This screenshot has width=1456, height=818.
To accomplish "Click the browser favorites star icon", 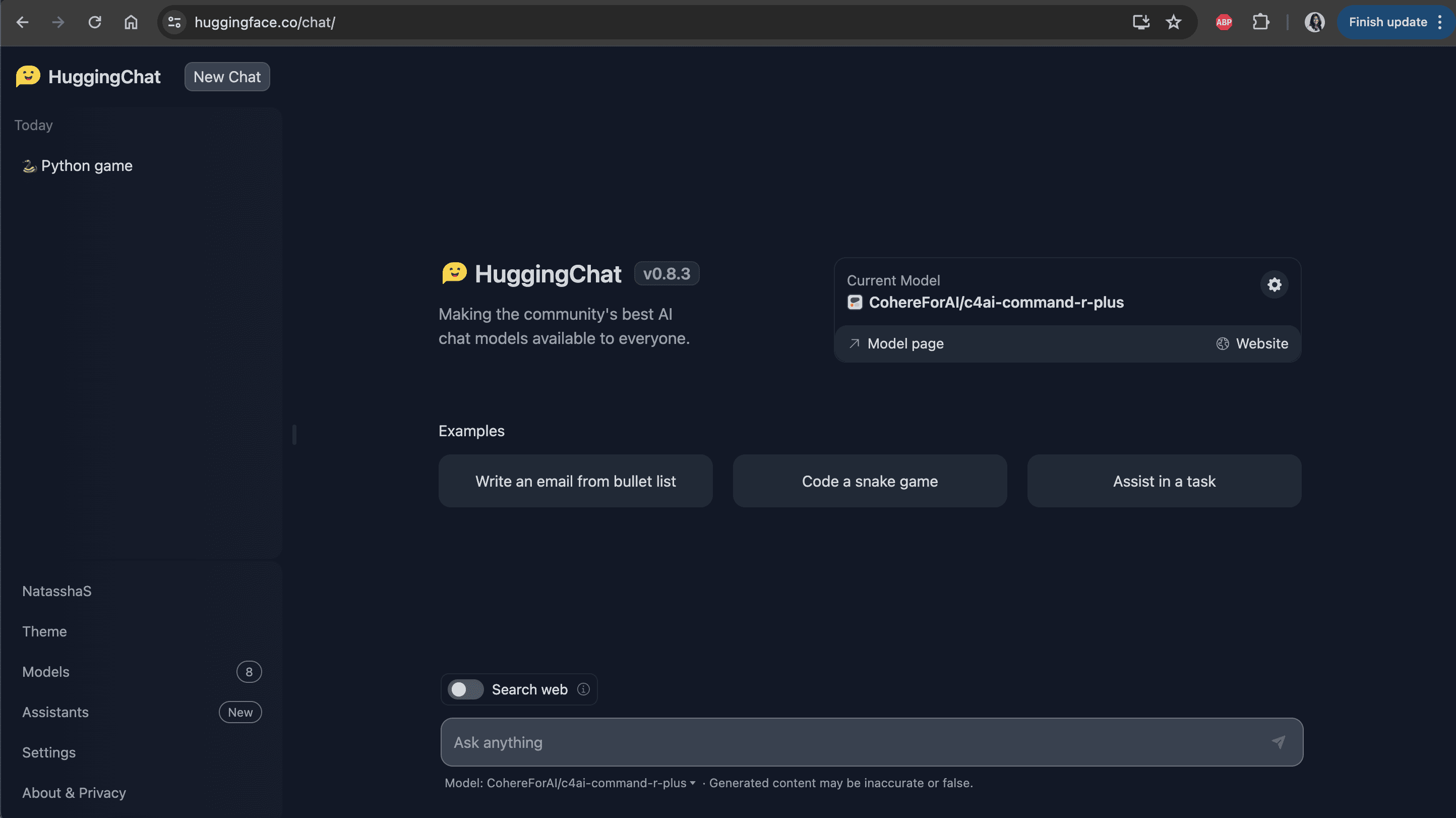I will pyautogui.click(x=1176, y=22).
